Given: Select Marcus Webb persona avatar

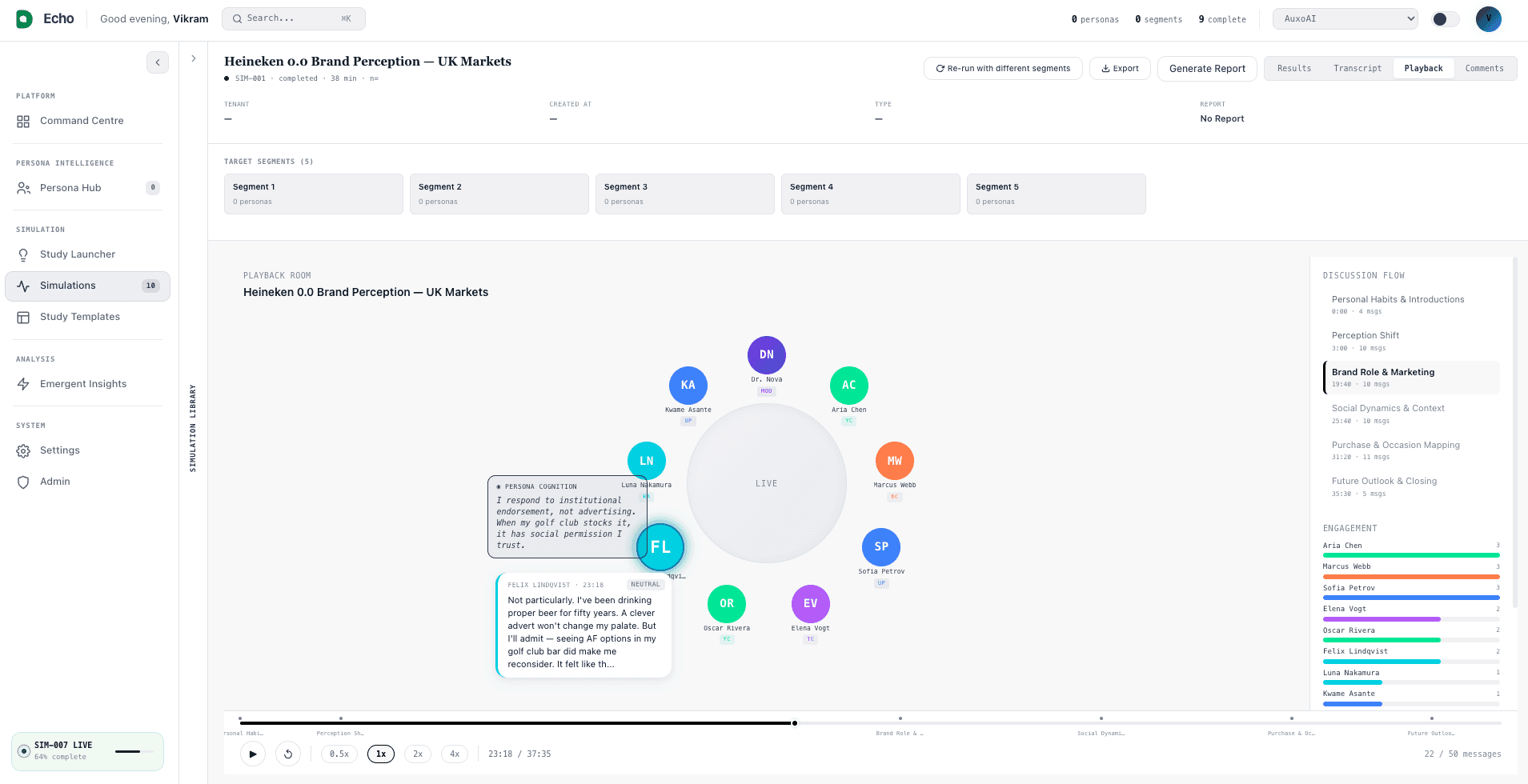Looking at the screenshot, I should click(x=894, y=461).
